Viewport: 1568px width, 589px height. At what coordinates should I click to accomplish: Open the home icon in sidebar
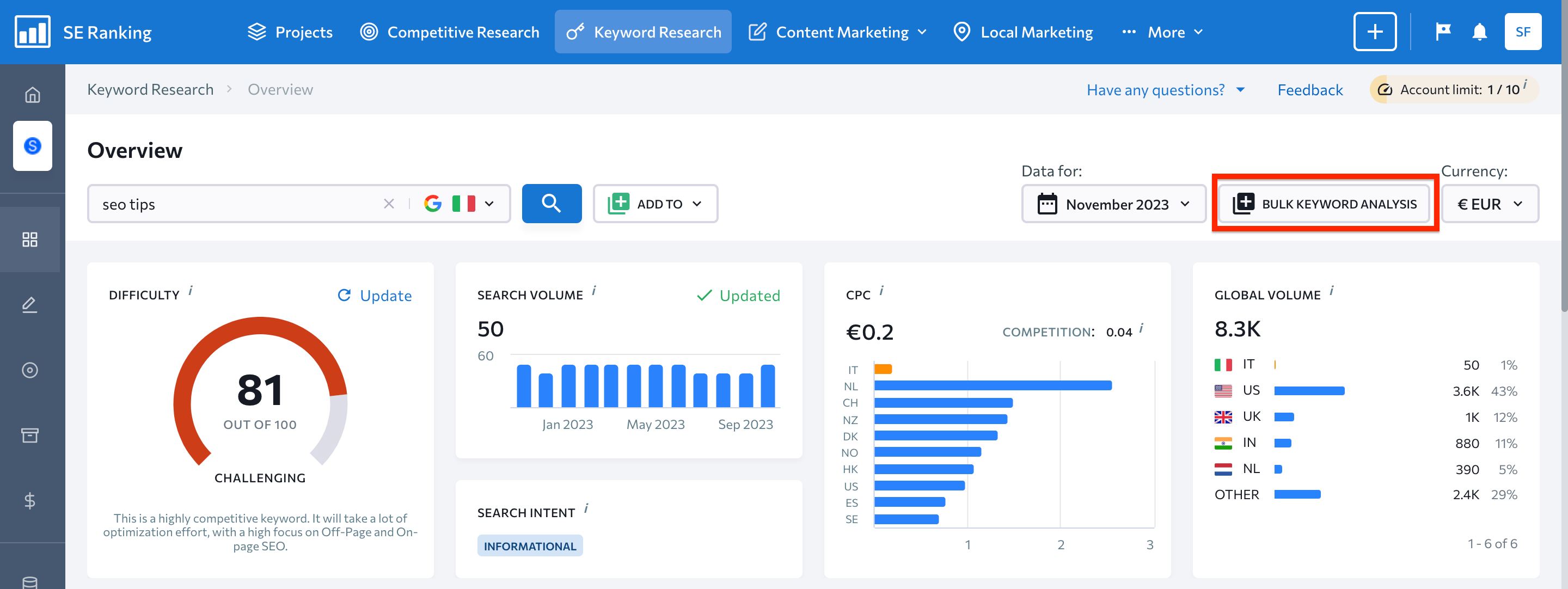(32, 95)
